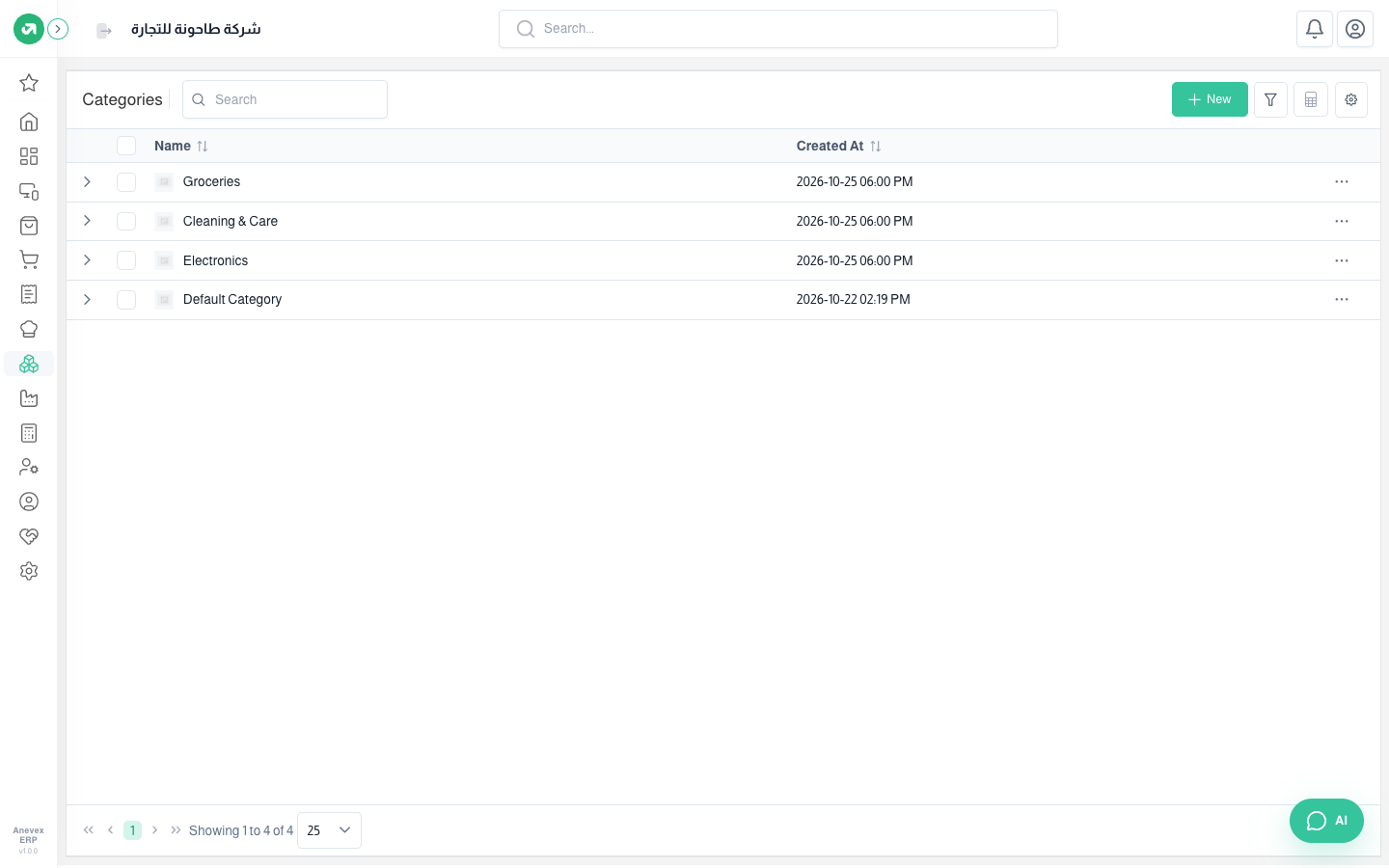Open actions menu for Groceries row

pyautogui.click(x=1342, y=182)
